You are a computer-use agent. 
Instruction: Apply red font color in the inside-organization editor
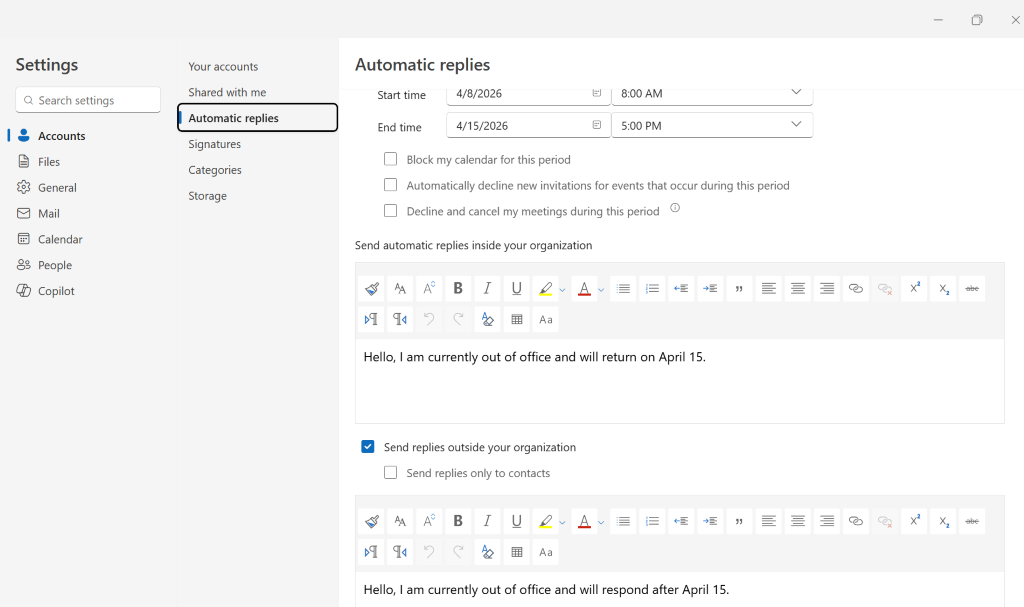[x=584, y=288]
